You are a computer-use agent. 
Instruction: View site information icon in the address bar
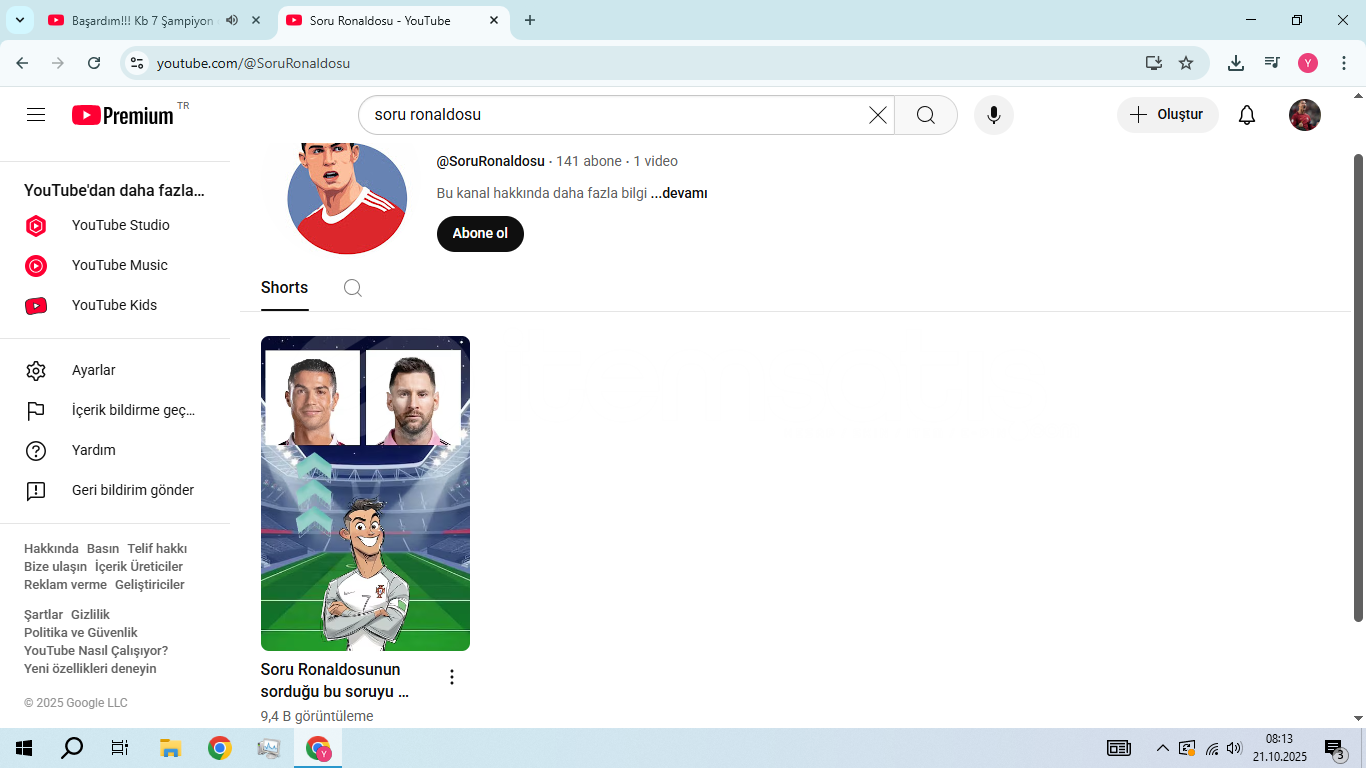(x=138, y=63)
